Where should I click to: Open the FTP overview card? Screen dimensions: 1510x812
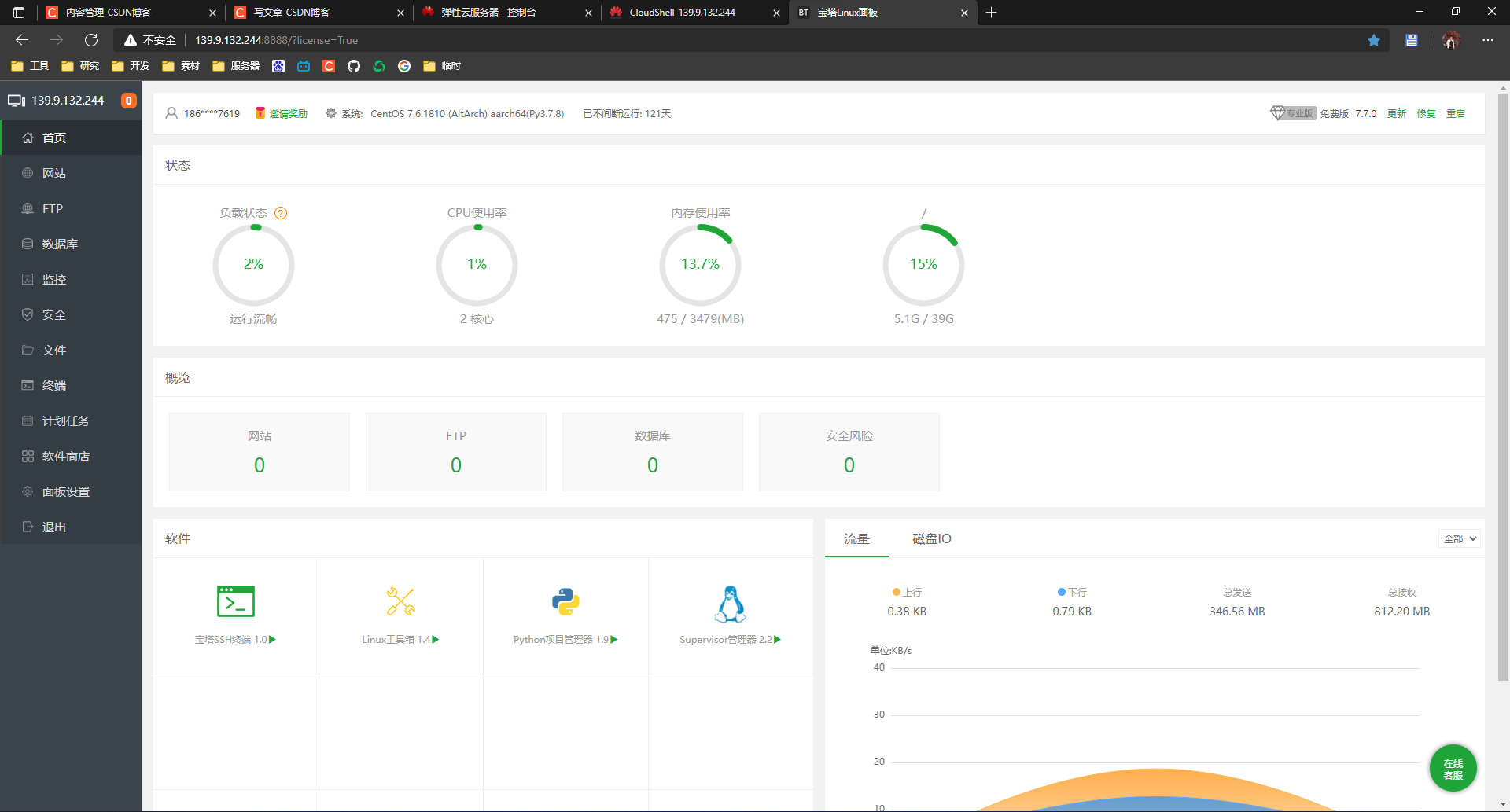point(456,452)
